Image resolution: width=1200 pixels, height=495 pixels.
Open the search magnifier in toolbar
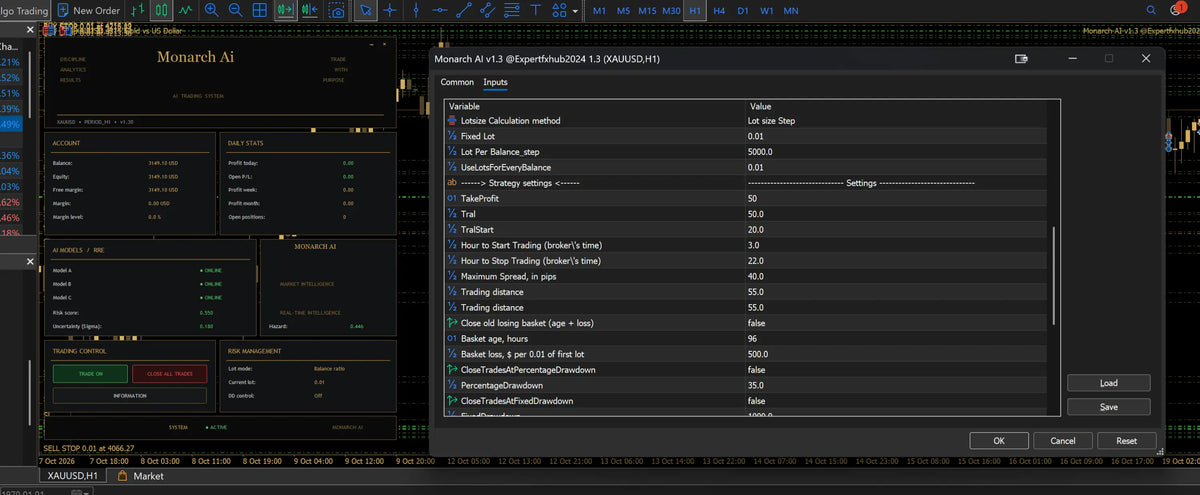coord(1151,10)
